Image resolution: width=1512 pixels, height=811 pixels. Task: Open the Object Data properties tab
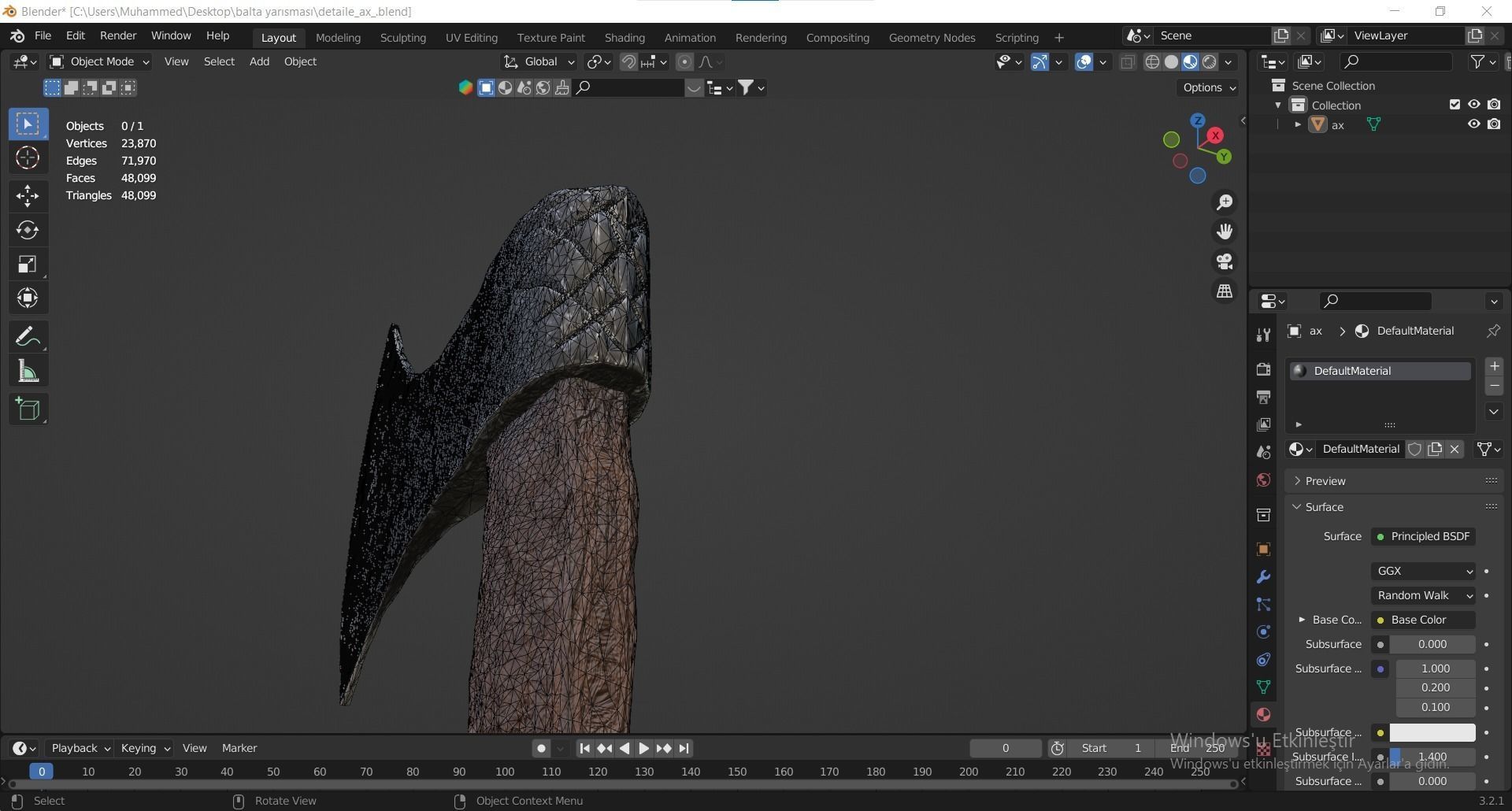tap(1263, 687)
